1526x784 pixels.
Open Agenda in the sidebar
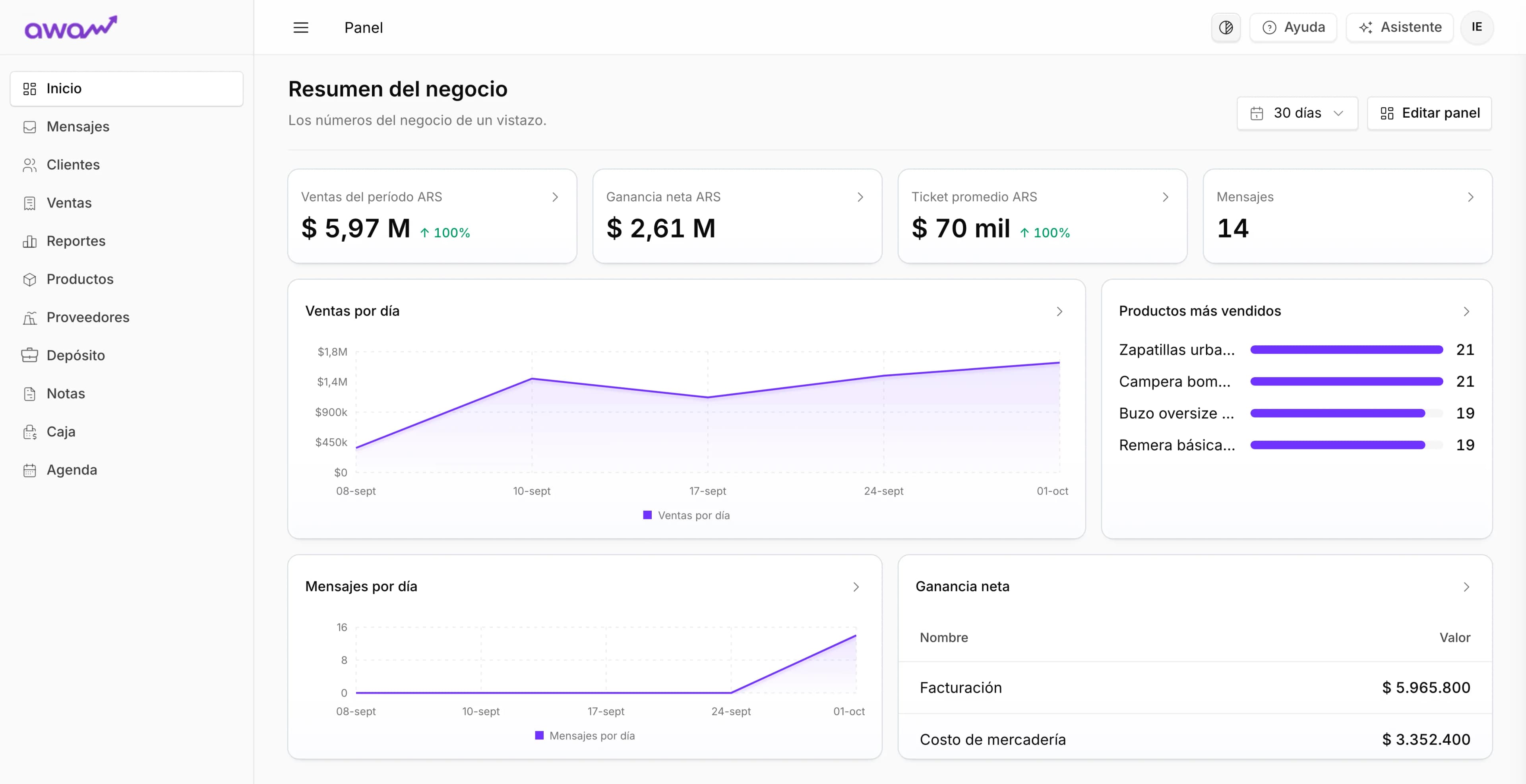click(x=127, y=470)
